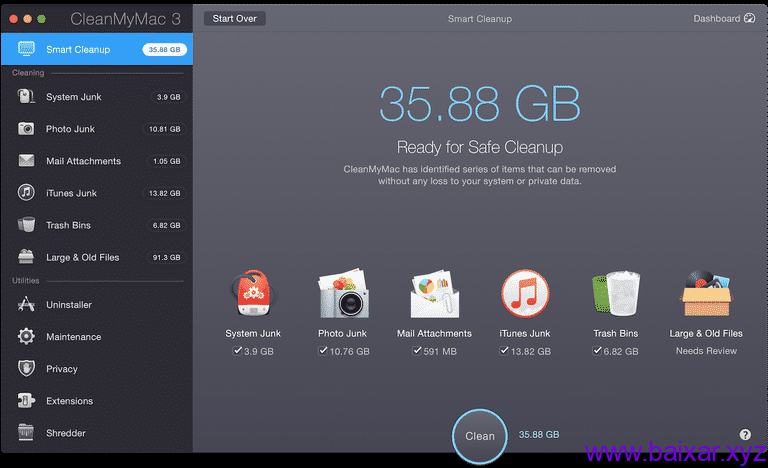
Task: Click the Shredder icon in sidebar
Action: click(26, 432)
